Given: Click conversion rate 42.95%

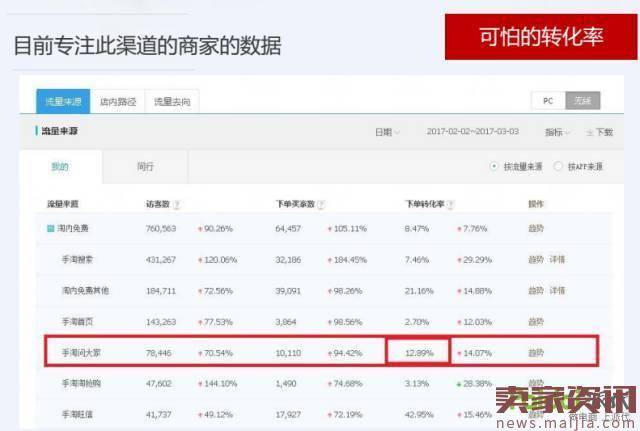Looking at the screenshot, I should click(419, 415).
